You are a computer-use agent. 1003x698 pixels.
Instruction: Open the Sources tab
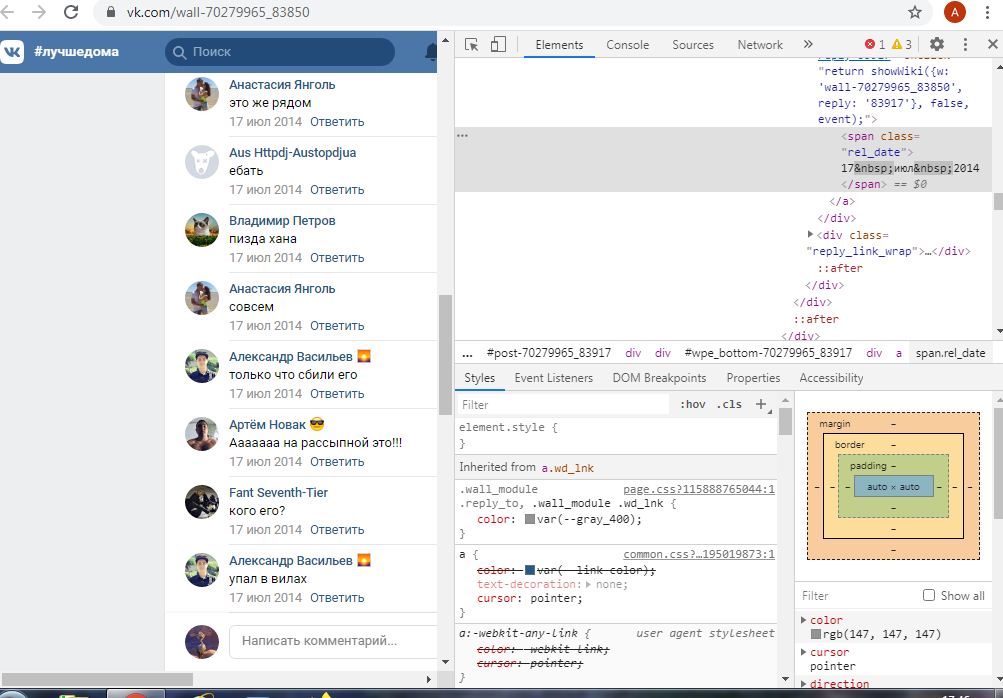click(x=693, y=45)
